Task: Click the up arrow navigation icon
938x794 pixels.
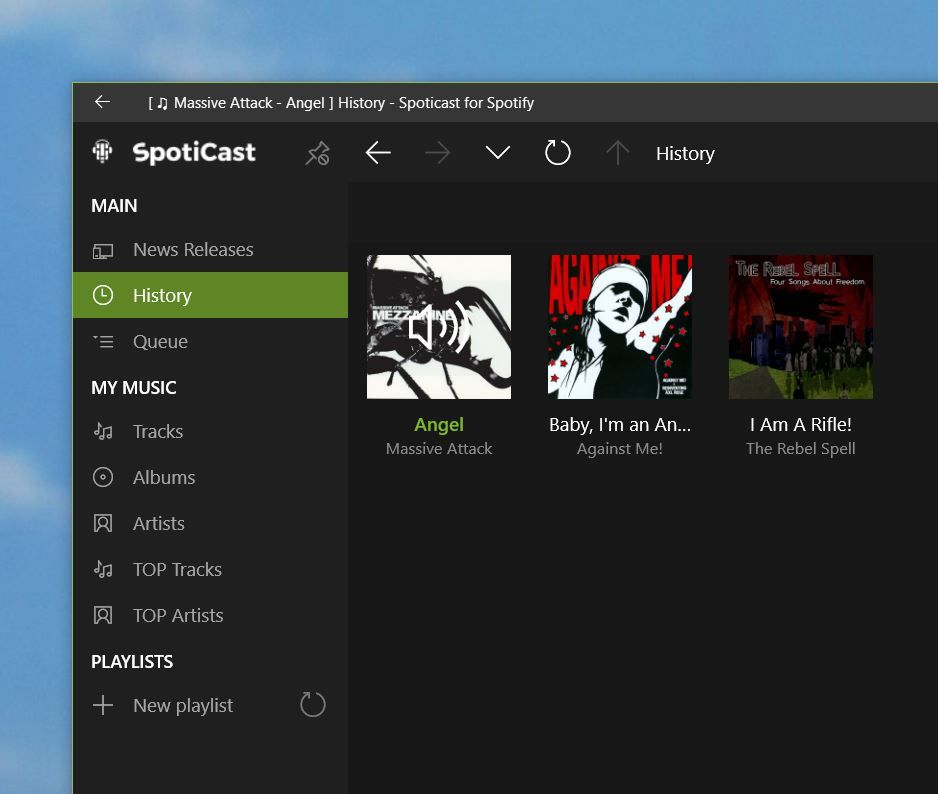Action: (x=617, y=153)
